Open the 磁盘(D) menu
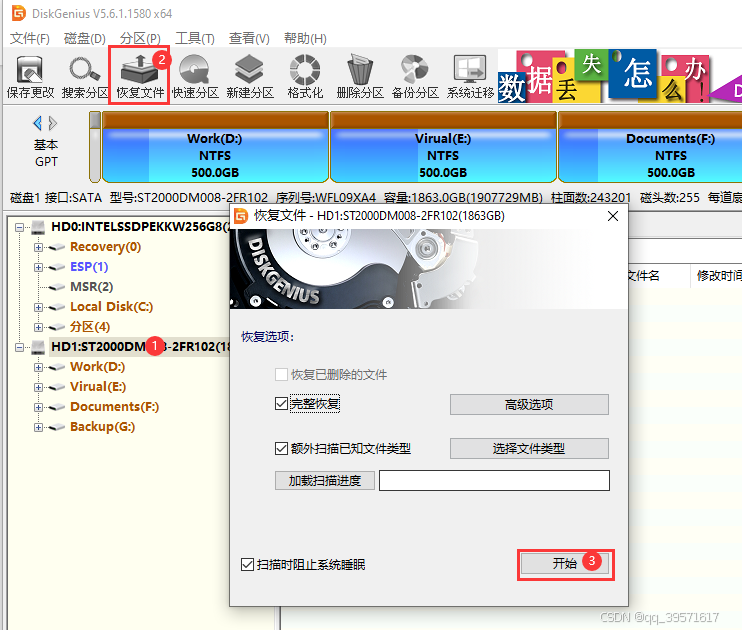The image size is (742, 630). (85, 38)
